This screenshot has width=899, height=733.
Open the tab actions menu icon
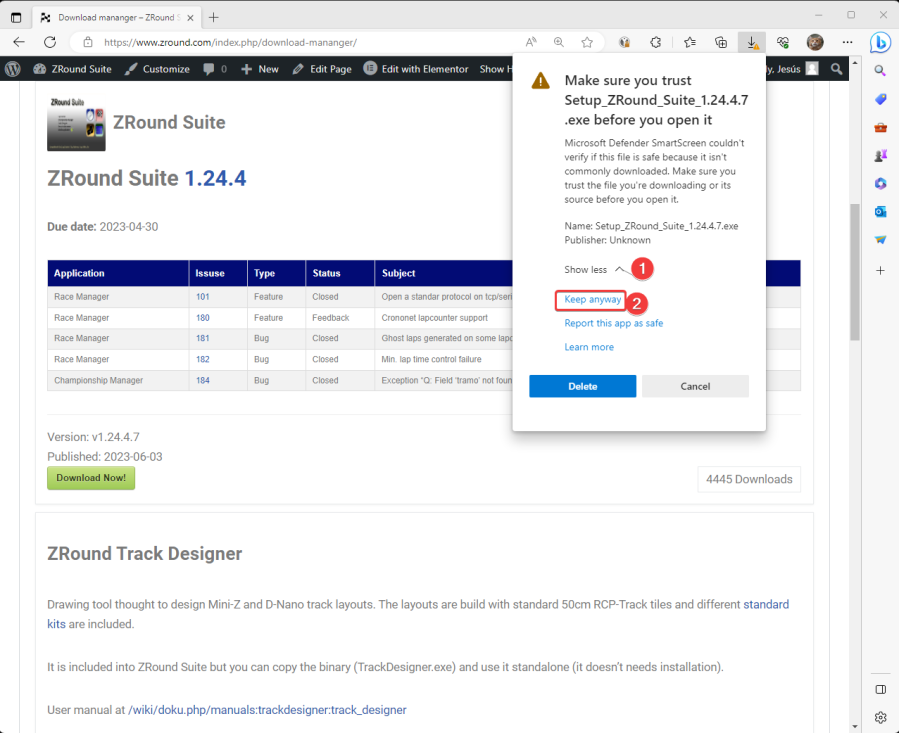click(16, 18)
